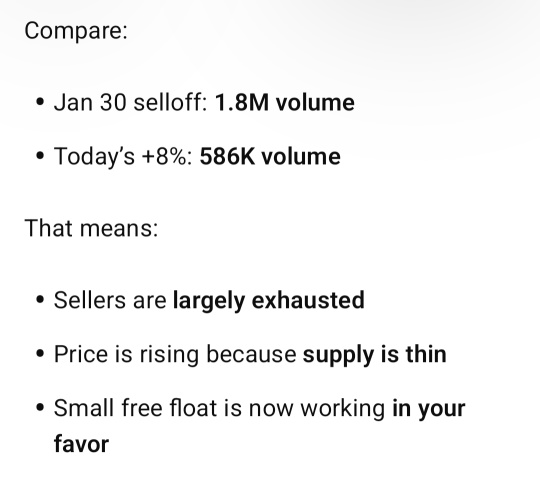
Task: Click 'Price is rising because' text
Action: coord(175,354)
